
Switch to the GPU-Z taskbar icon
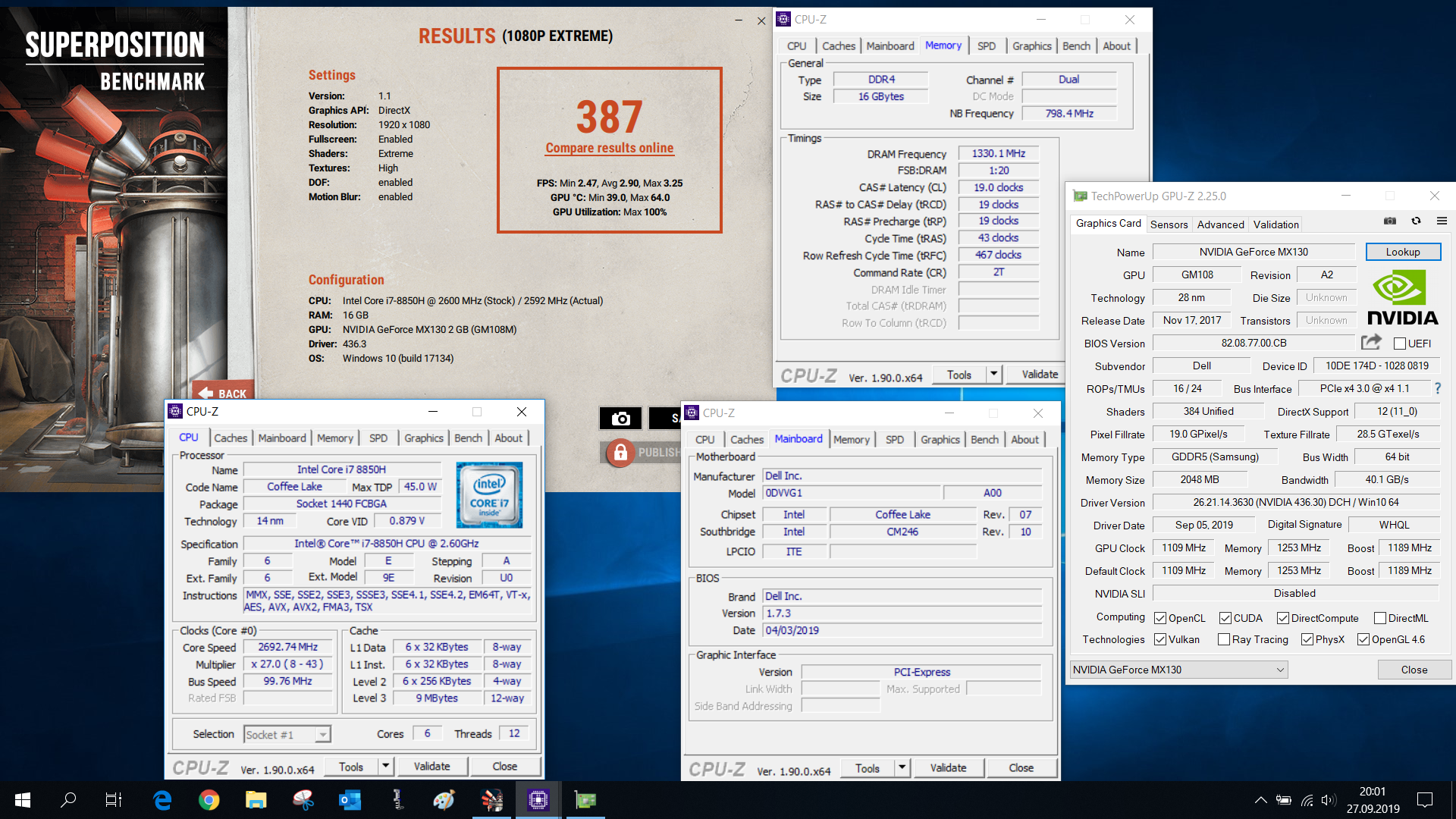585,800
